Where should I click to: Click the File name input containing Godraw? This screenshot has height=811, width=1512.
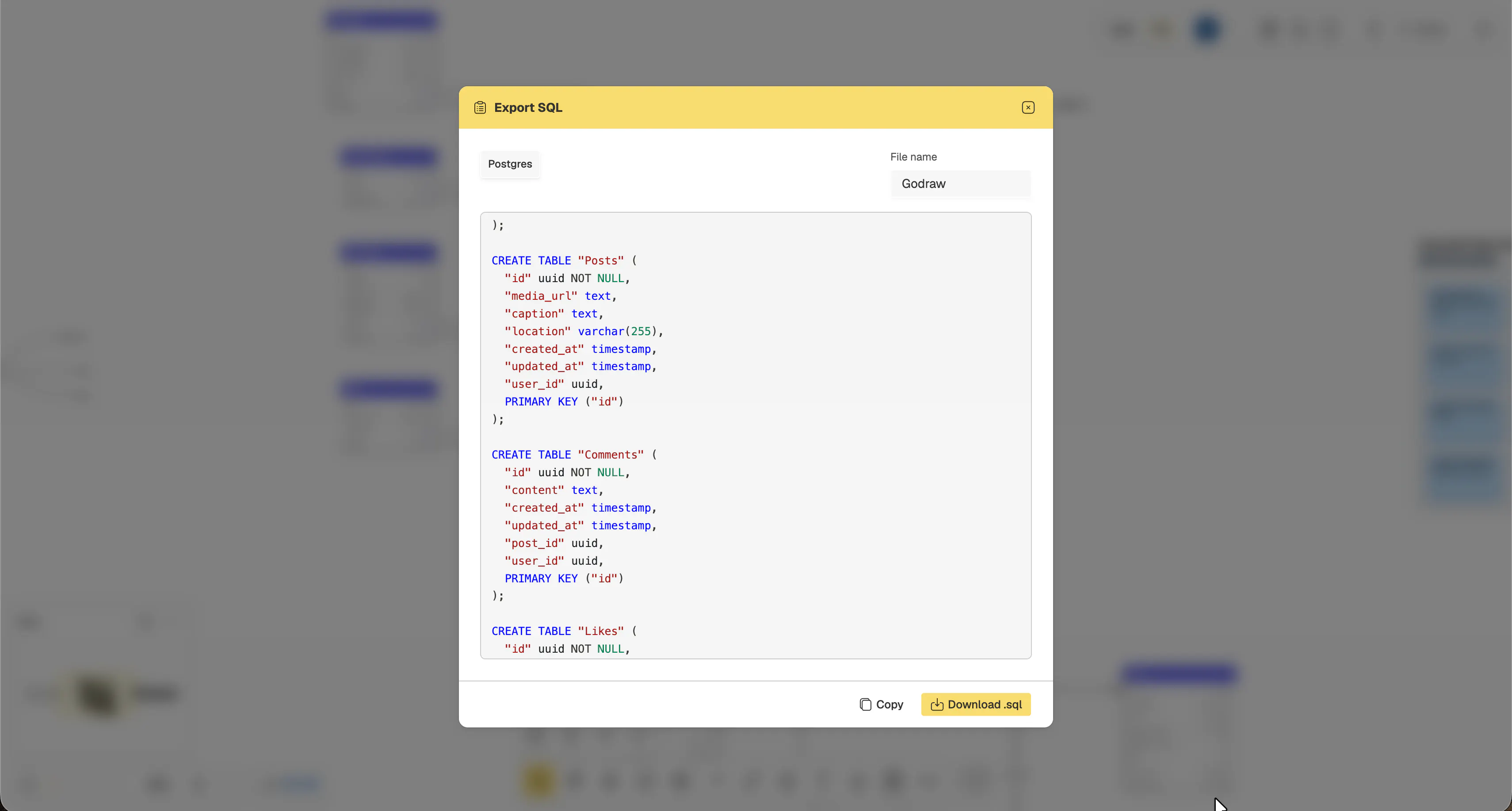click(960, 184)
